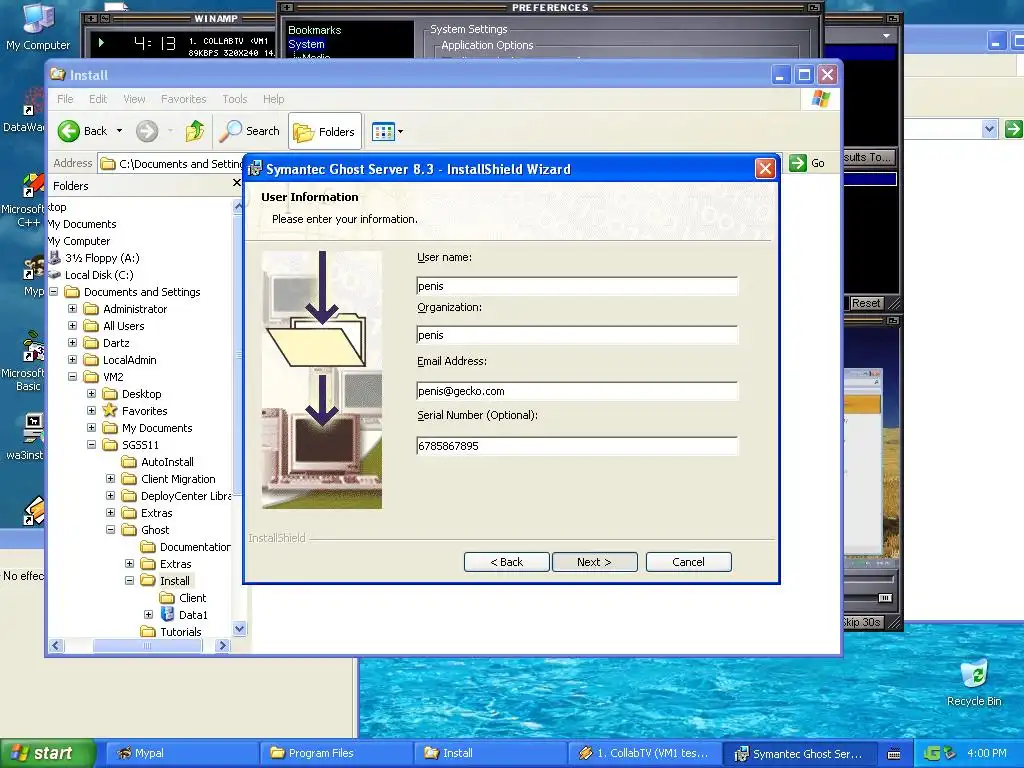Switch to Mypal in the taskbar
The height and width of the screenshot is (768, 1024).
coord(182,754)
